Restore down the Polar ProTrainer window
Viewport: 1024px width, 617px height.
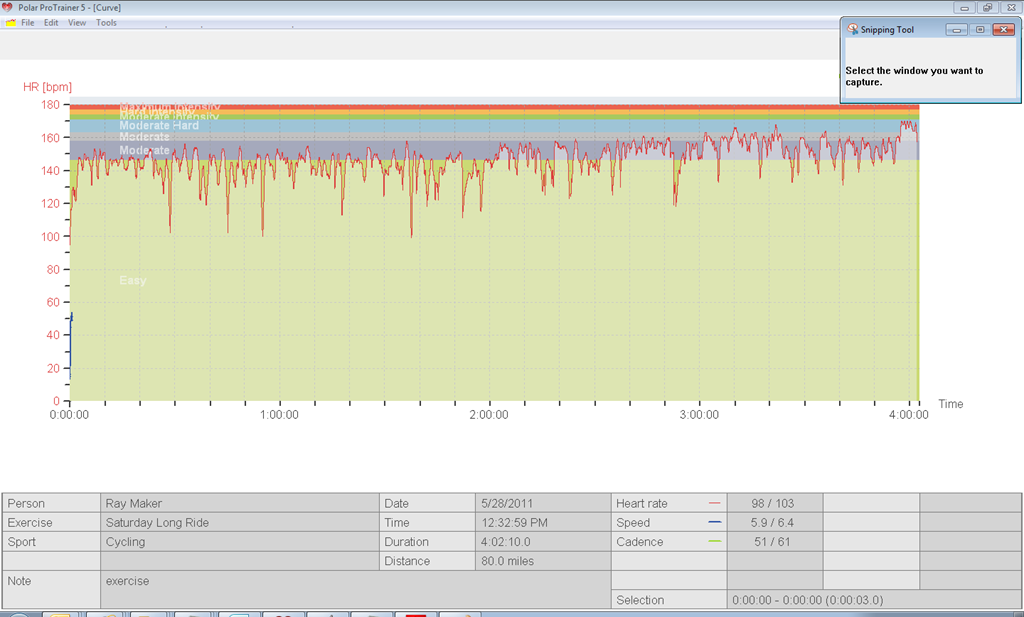click(987, 8)
